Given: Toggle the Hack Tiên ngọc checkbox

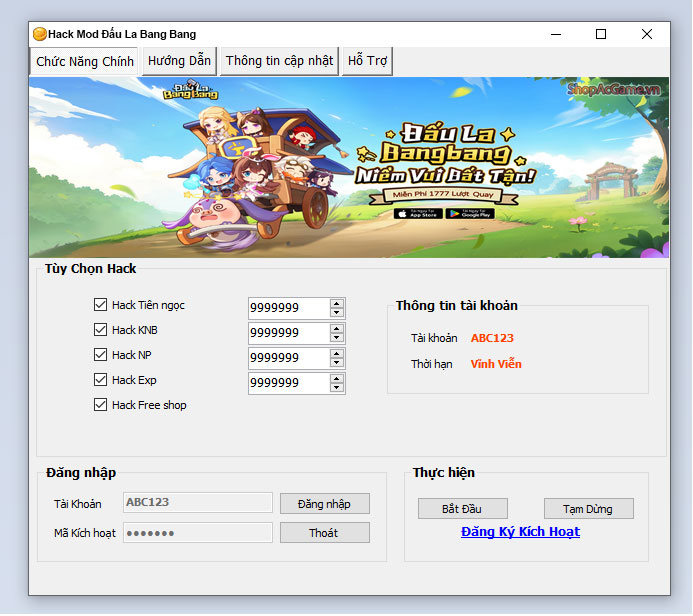Looking at the screenshot, I should [100, 304].
